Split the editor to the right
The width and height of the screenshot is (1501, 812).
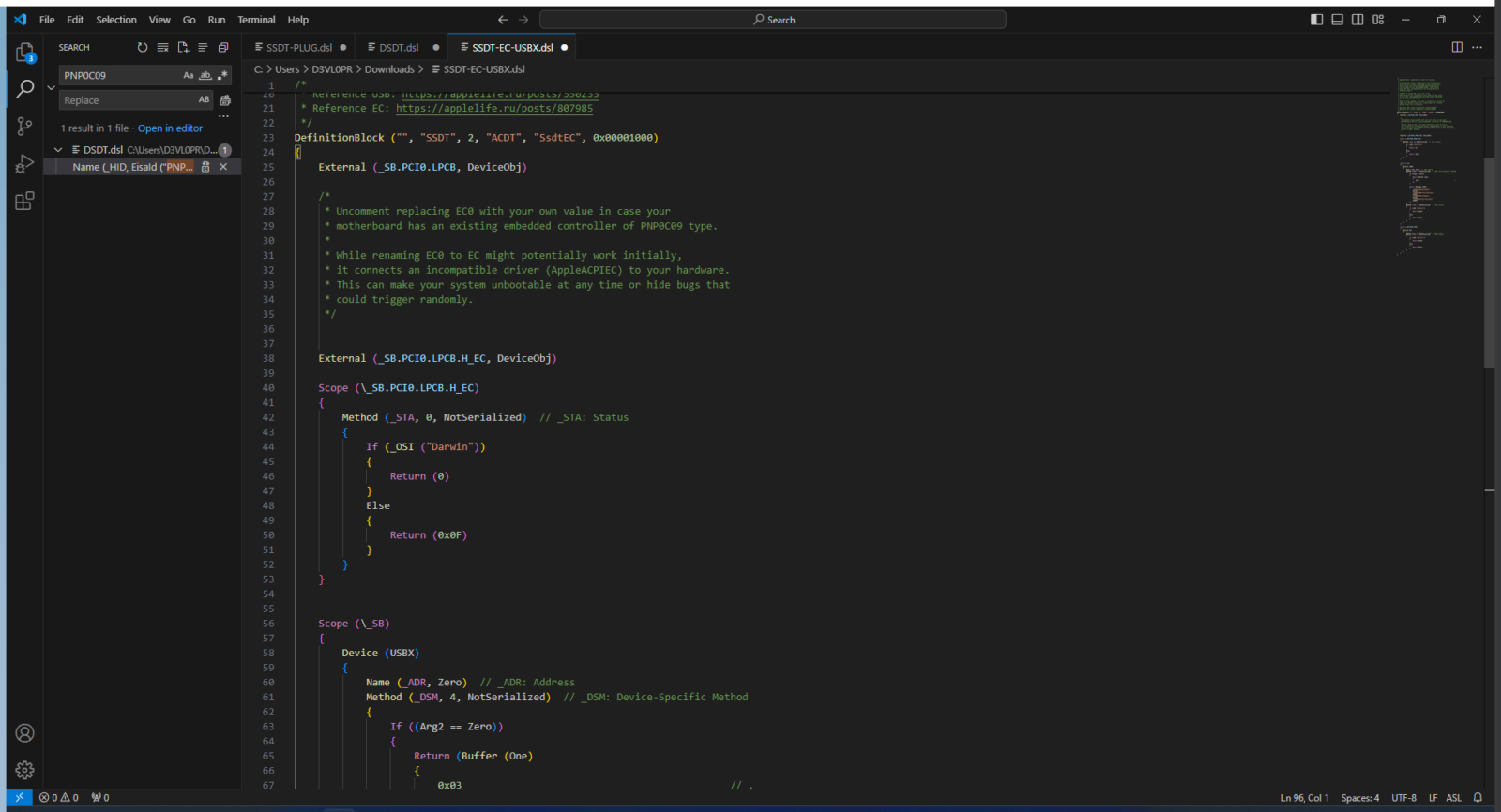1457,47
